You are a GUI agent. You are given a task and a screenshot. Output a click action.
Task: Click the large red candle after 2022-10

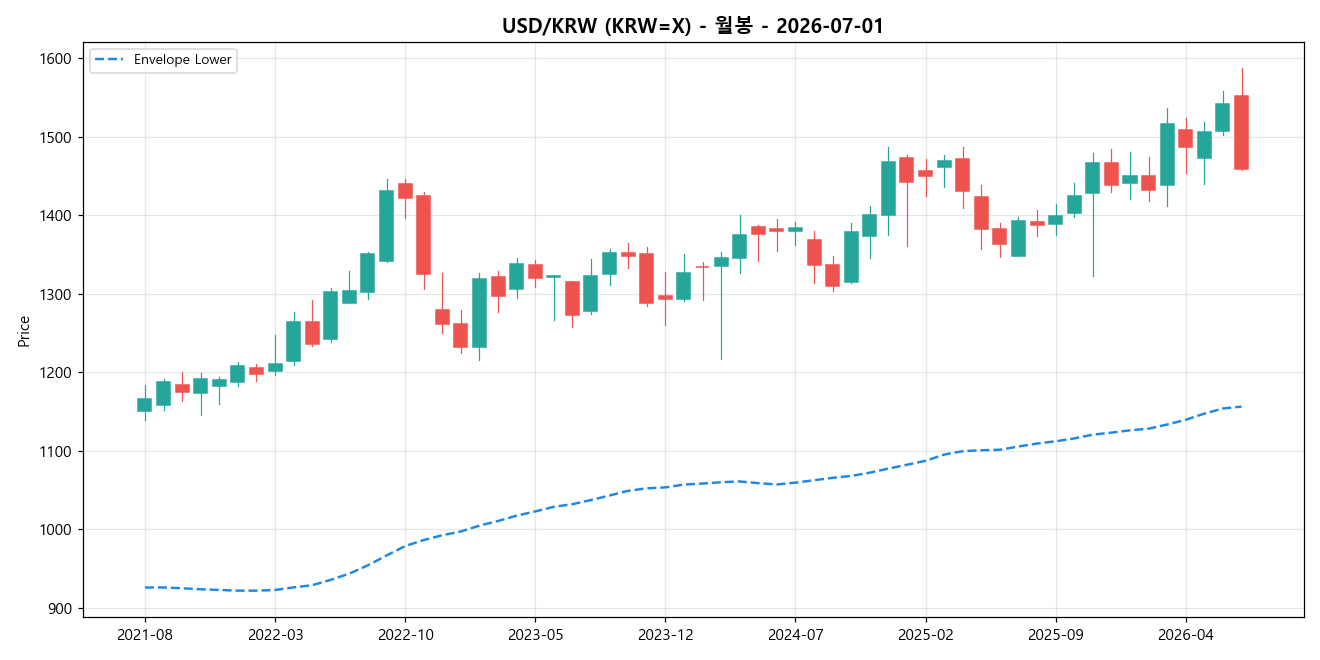pyautogui.click(x=424, y=235)
